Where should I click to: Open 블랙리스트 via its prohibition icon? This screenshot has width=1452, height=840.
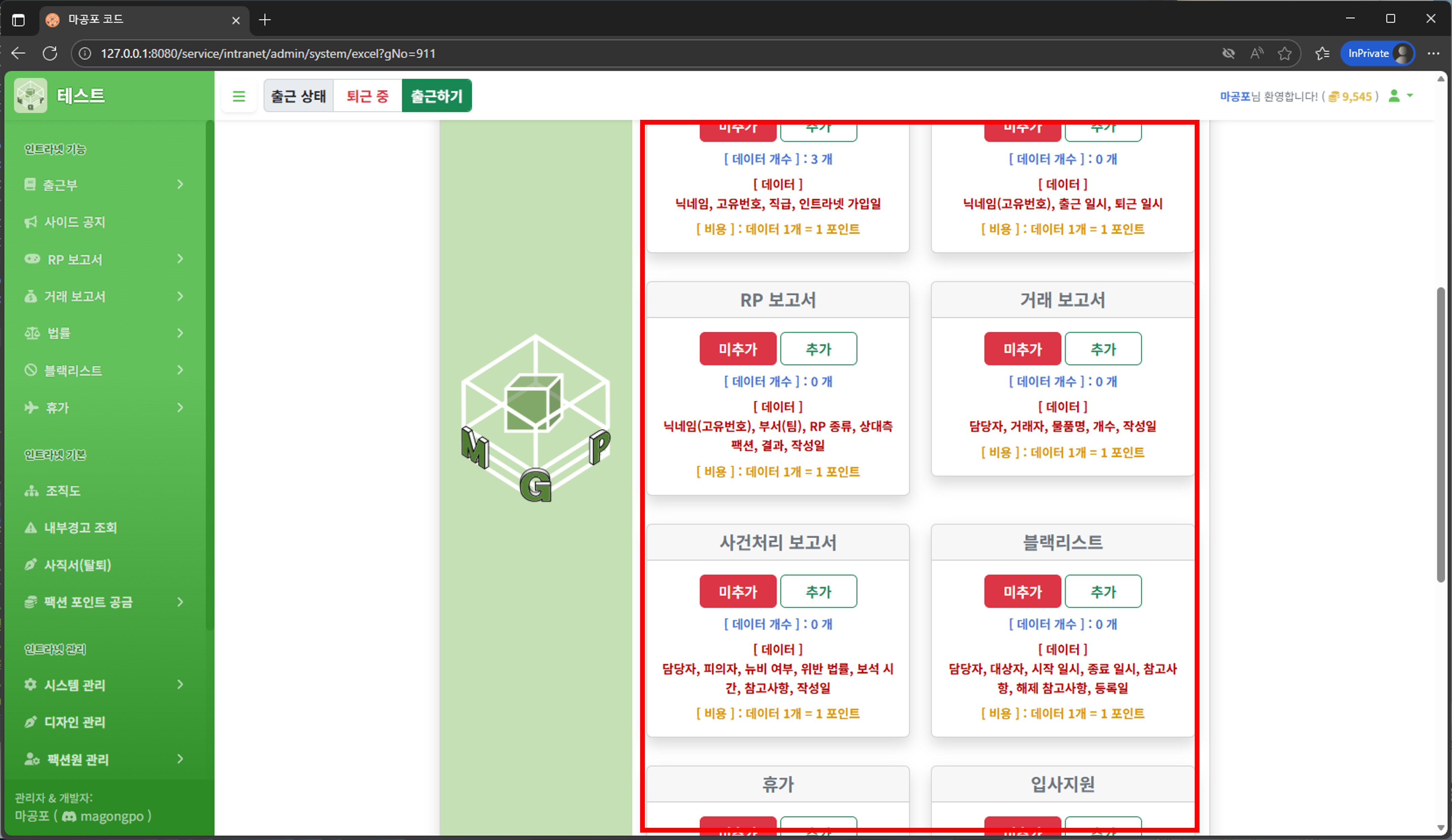click(32, 370)
